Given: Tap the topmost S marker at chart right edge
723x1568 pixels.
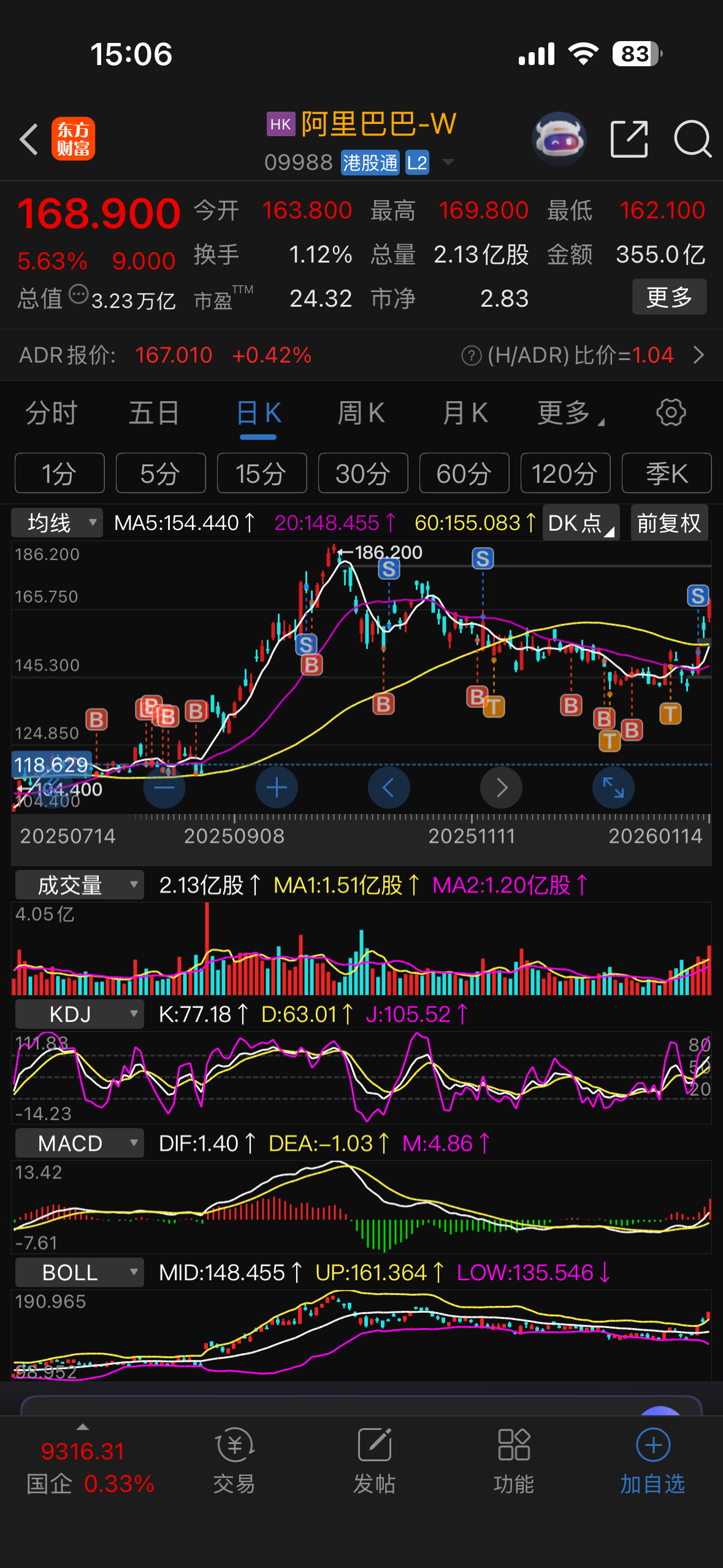Looking at the screenshot, I should [698, 596].
